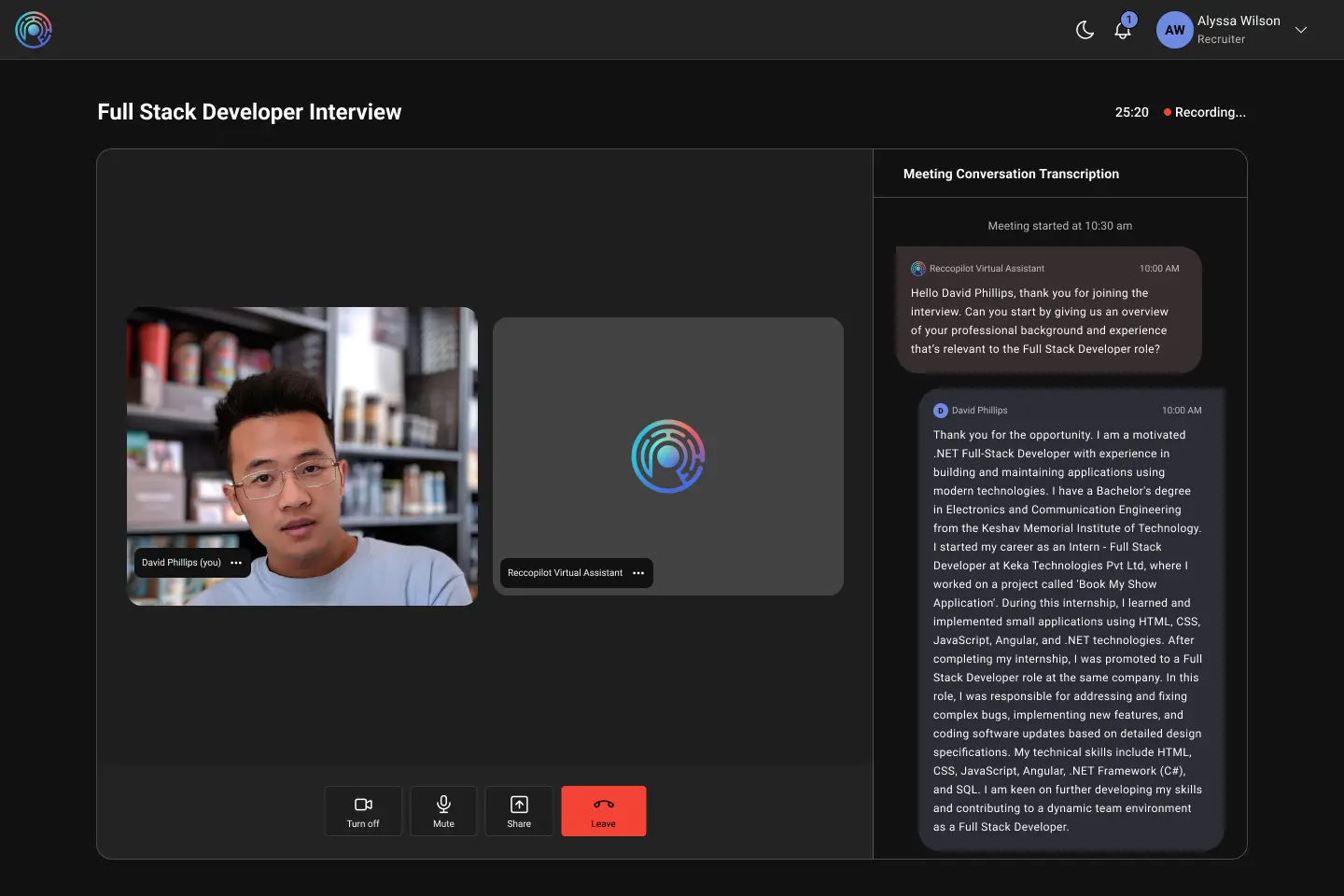1344x896 pixels.
Task: Click the assistant avatar icon in transcript message
Action: point(918,269)
